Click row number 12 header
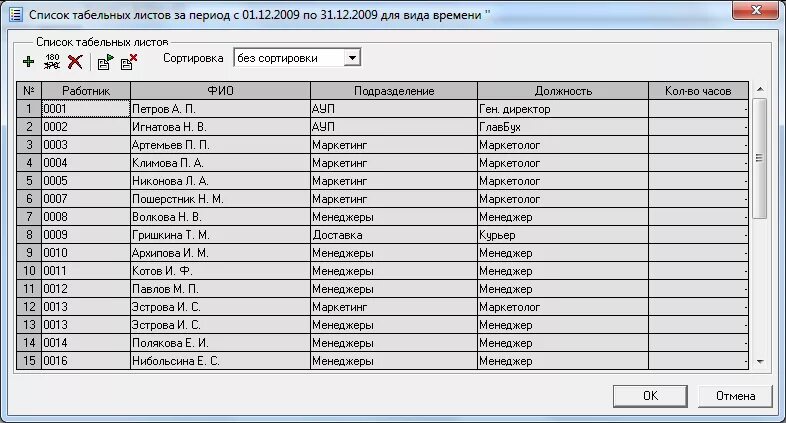The height and width of the screenshot is (423, 786). 29,307
